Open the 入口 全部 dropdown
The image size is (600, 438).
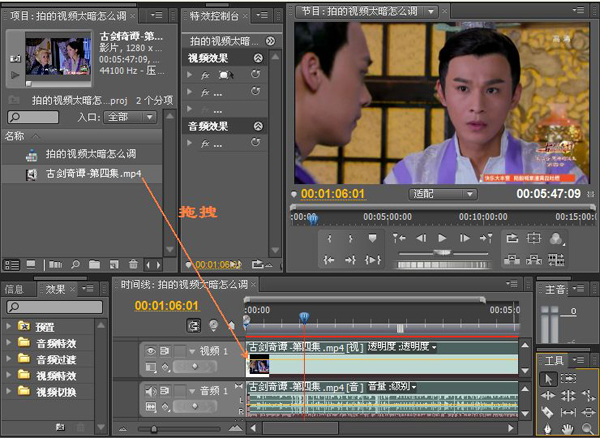130,117
